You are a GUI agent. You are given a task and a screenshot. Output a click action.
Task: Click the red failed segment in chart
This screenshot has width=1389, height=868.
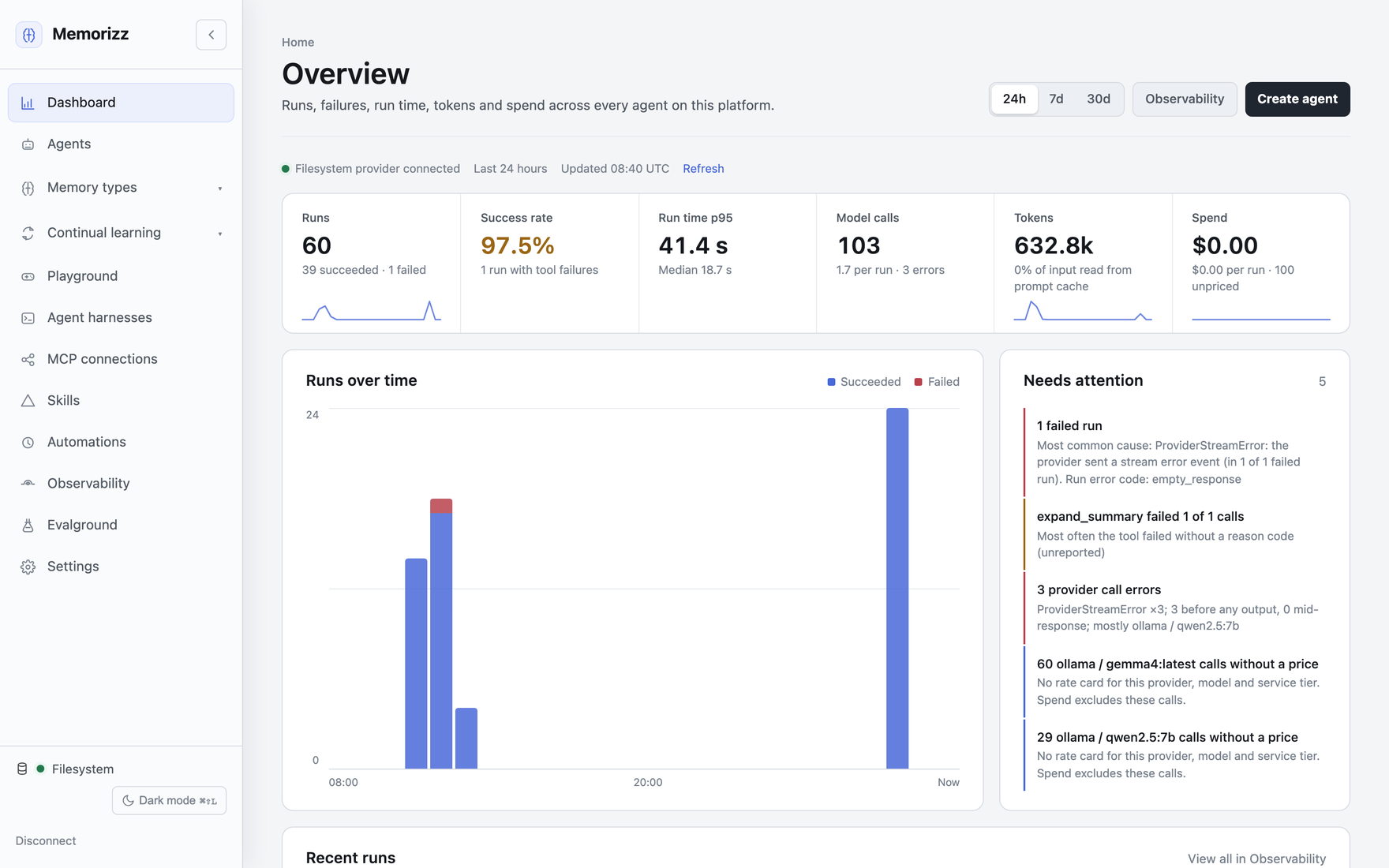(441, 506)
